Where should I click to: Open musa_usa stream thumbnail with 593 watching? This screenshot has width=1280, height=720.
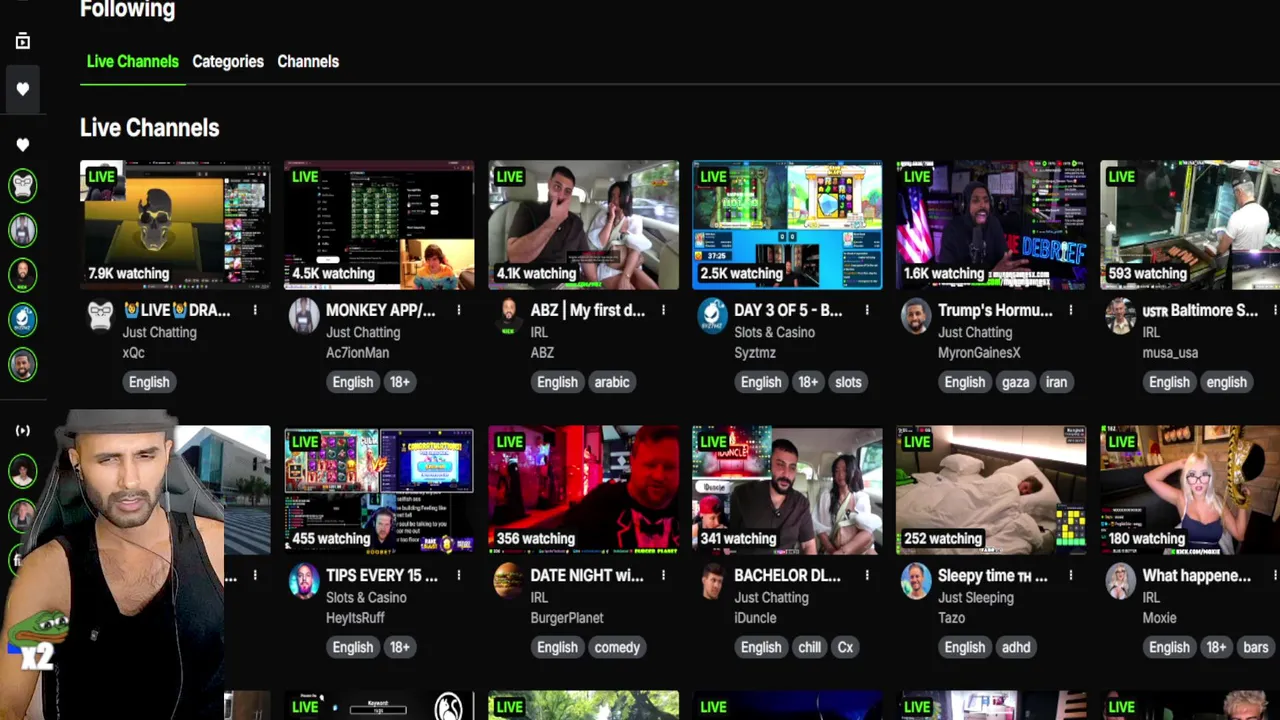coord(1190,225)
